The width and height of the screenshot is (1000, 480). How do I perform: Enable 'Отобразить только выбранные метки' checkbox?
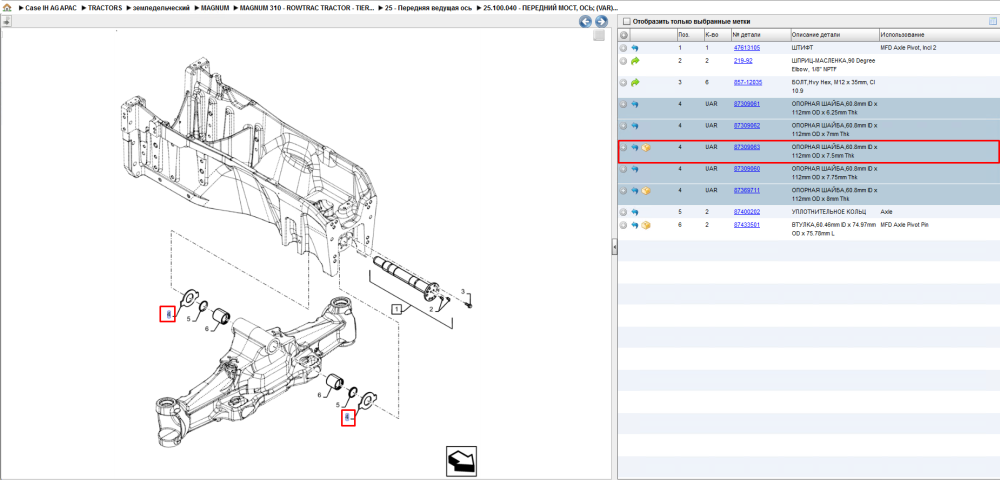tap(626, 21)
